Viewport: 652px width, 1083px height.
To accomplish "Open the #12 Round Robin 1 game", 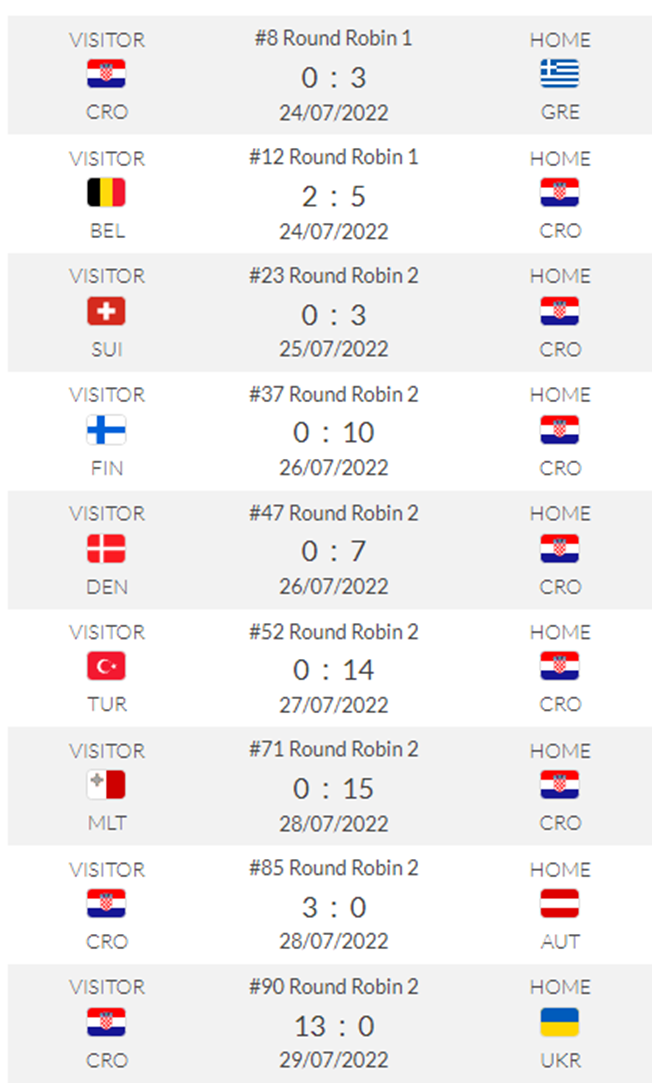I will tap(334, 157).
